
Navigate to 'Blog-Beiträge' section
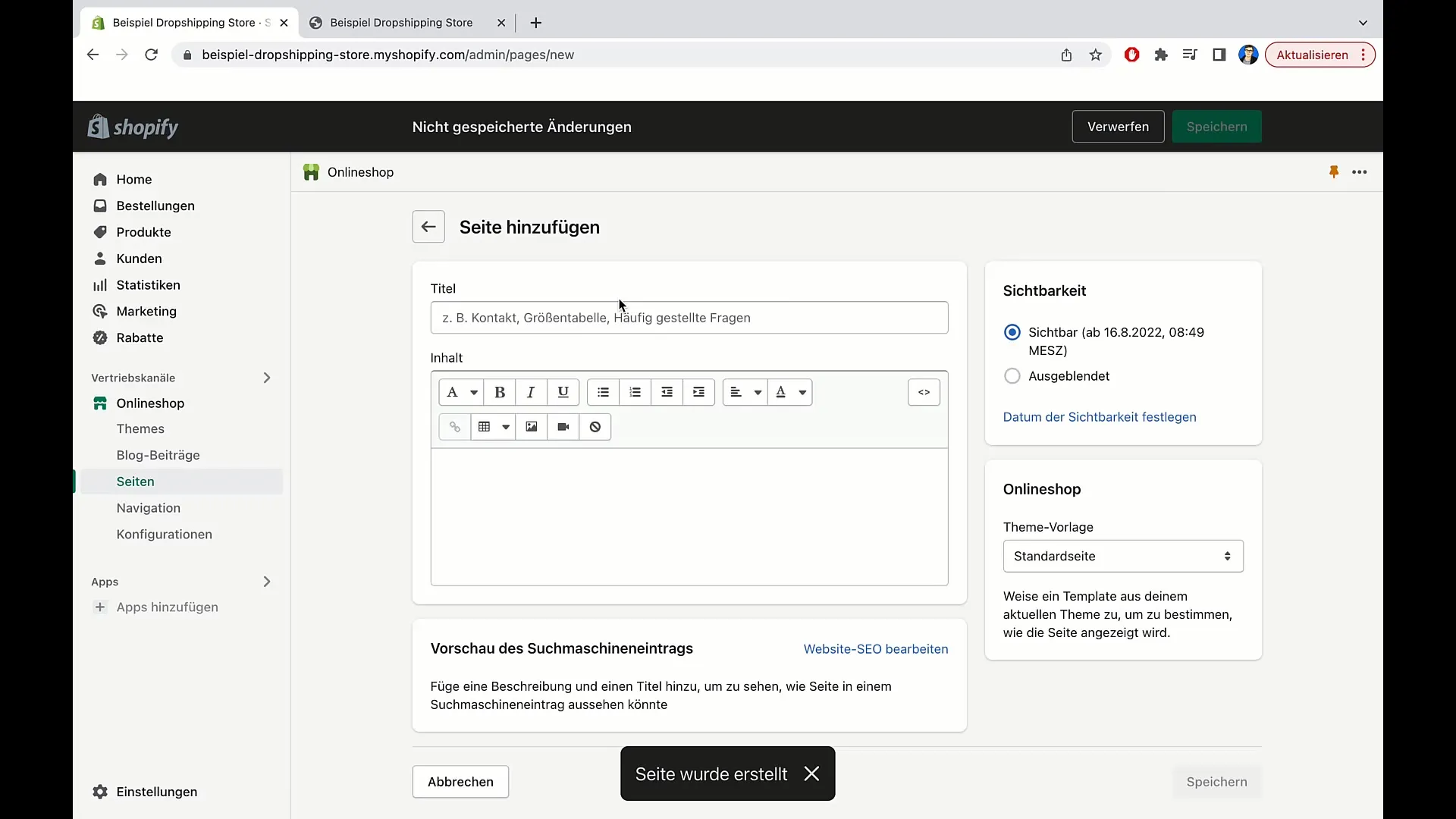pos(158,455)
